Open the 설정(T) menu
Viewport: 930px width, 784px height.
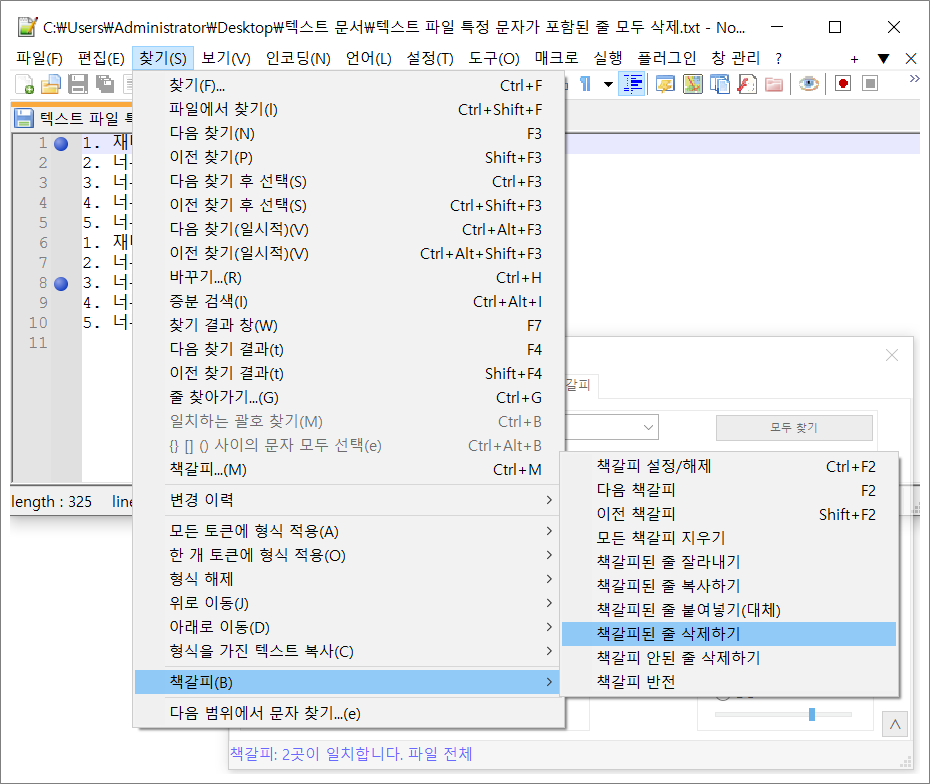point(430,58)
